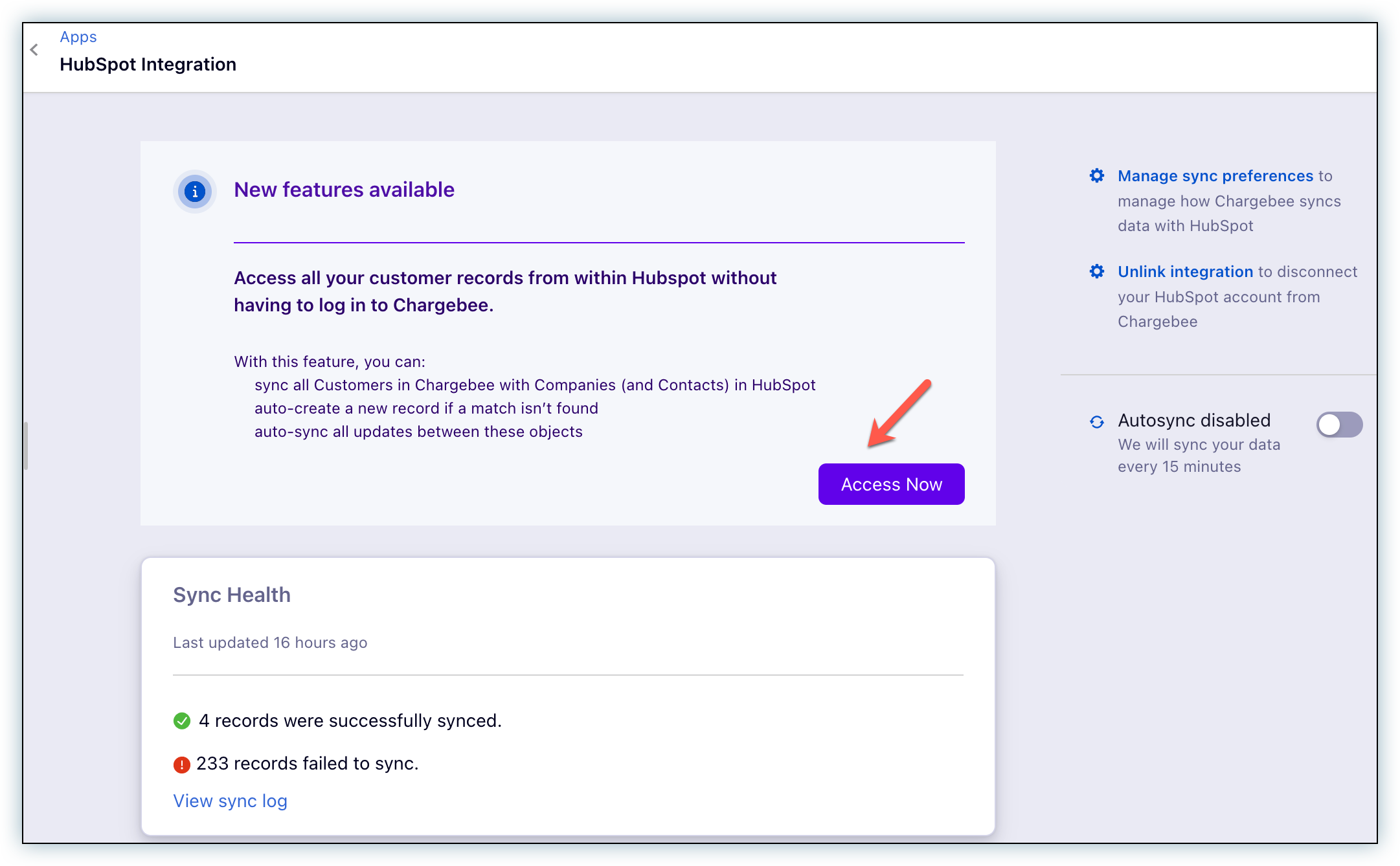Click the back chevron arrow
The image size is (1400, 866).
pyautogui.click(x=34, y=50)
